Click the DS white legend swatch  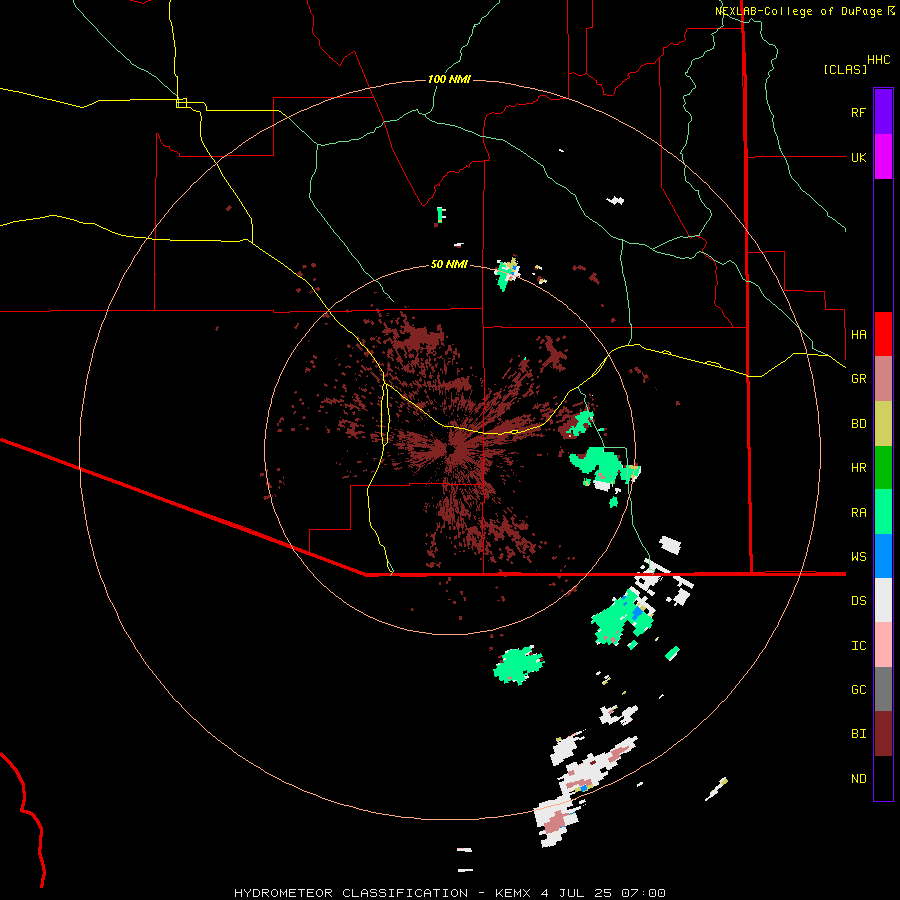coord(883,600)
